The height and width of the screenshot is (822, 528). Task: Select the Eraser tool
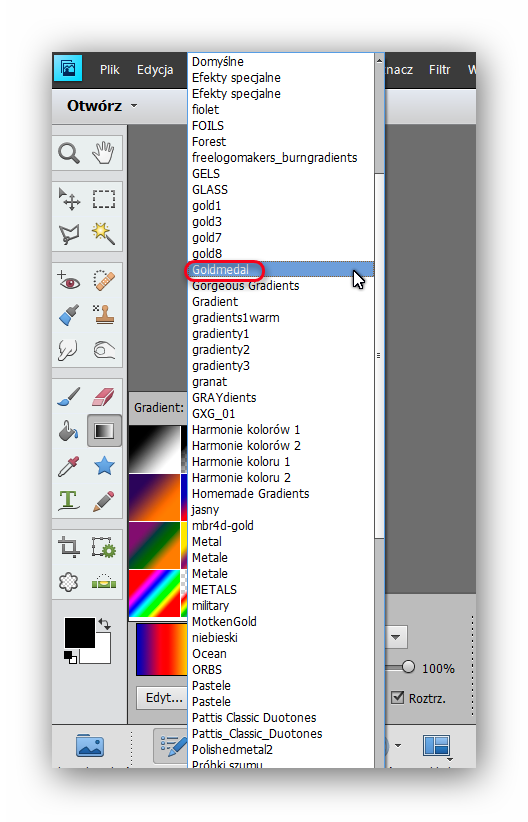tap(103, 397)
